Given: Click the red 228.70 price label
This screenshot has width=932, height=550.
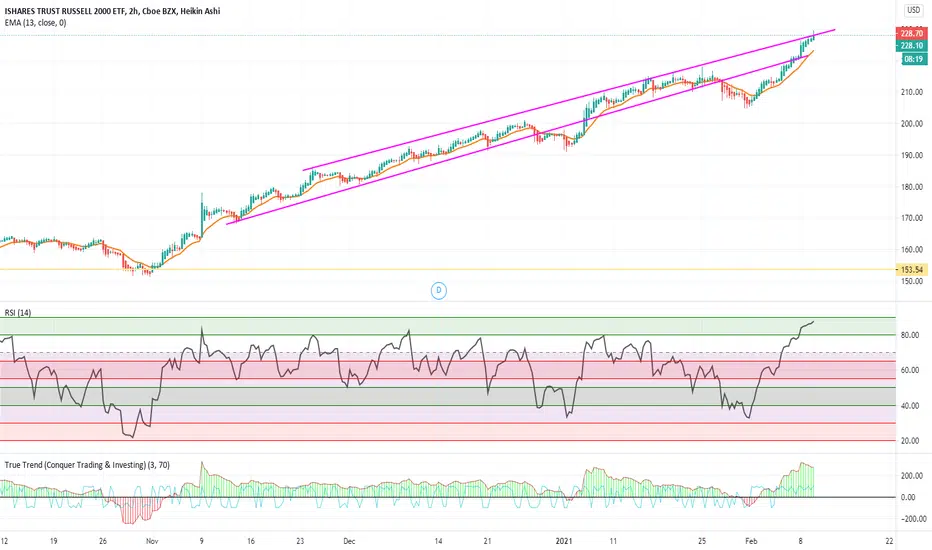Looking at the screenshot, I should 911,34.
